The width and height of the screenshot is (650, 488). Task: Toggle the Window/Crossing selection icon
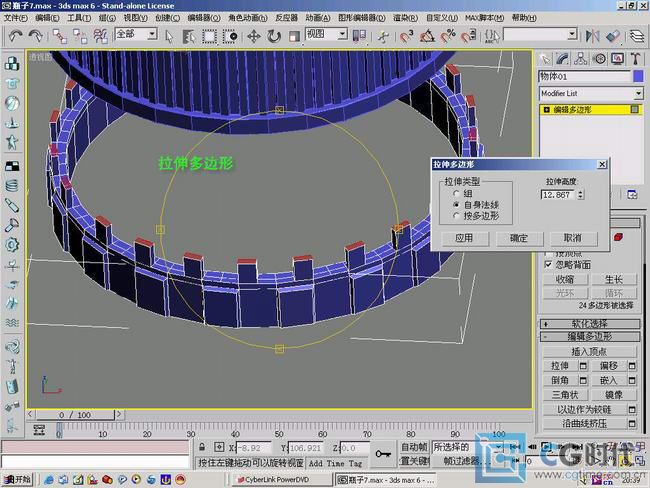pyautogui.click(x=230, y=36)
